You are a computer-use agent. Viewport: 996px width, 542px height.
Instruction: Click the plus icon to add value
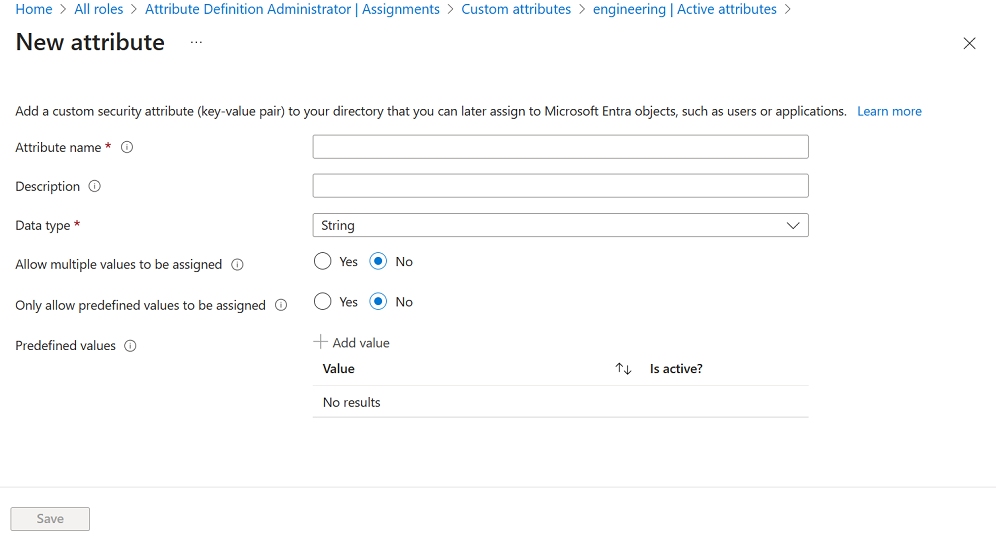[321, 342]
